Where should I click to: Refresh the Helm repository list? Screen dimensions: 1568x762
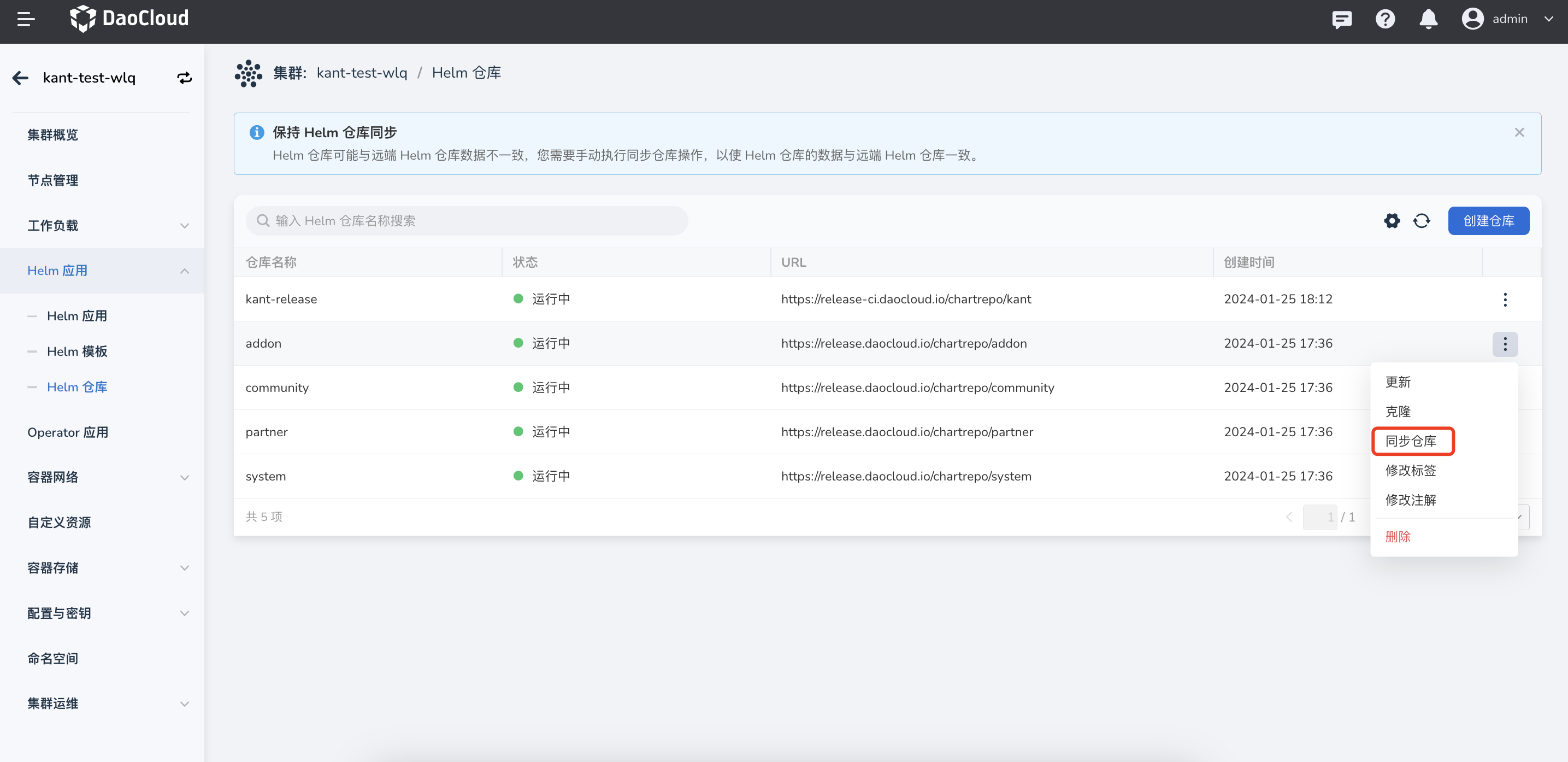point(1421,220)
